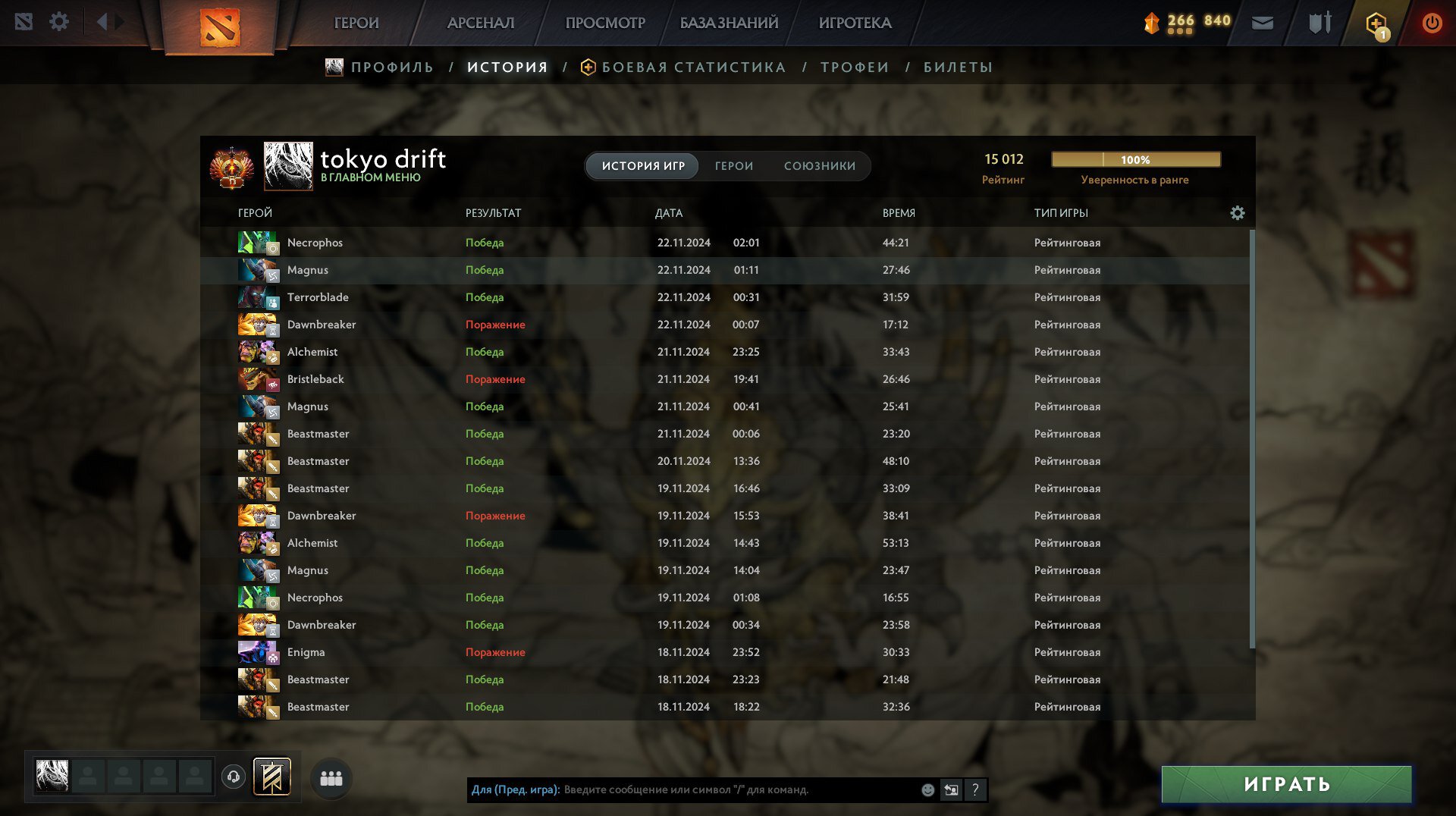The width and height of the screenshot is (1456, 816).
Task: Open match history column settings gear
Action: click(x=1238, y=213)
